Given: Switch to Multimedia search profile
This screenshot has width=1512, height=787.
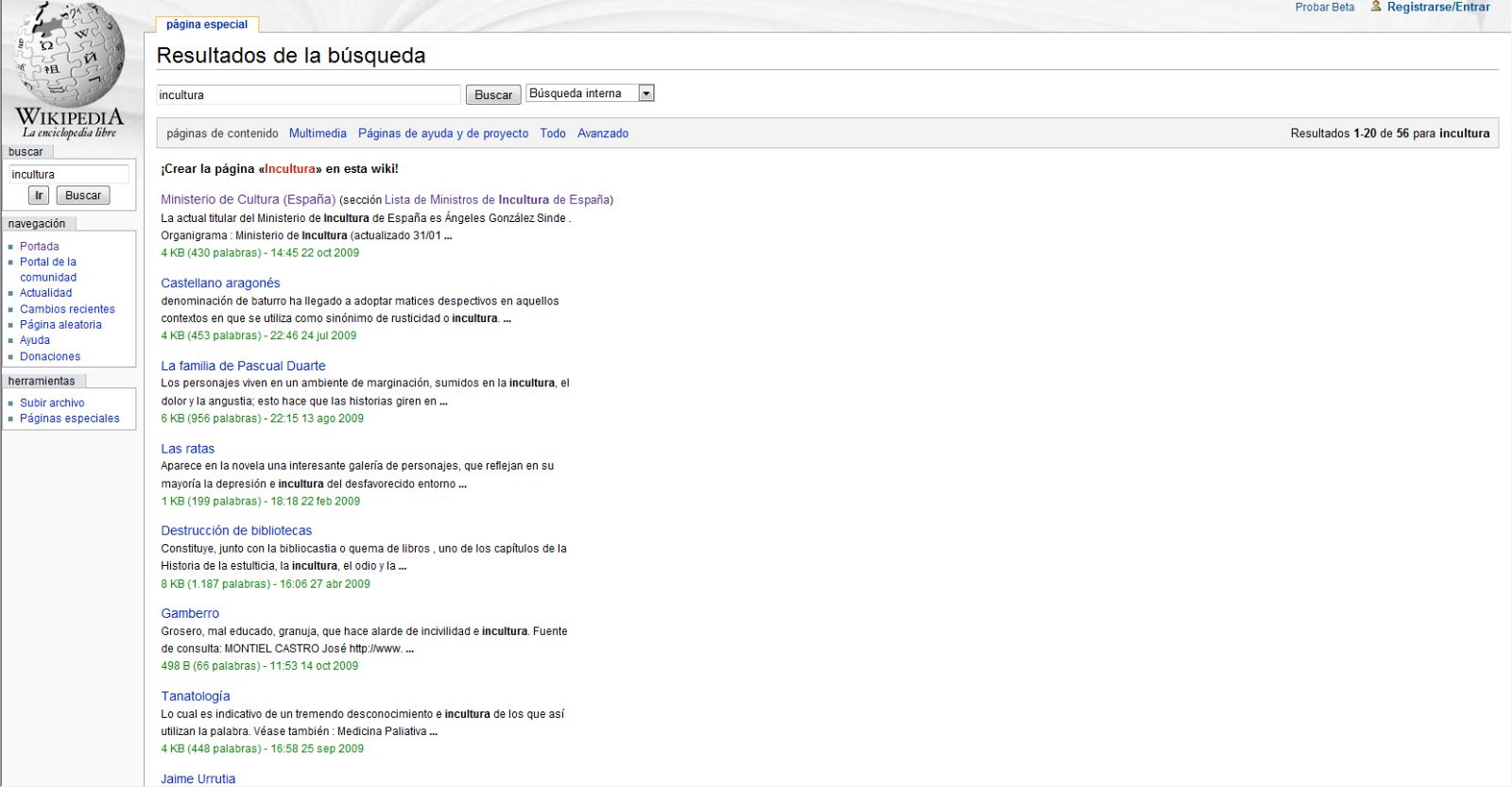Looking at the screenshot, I should (318, 133).
